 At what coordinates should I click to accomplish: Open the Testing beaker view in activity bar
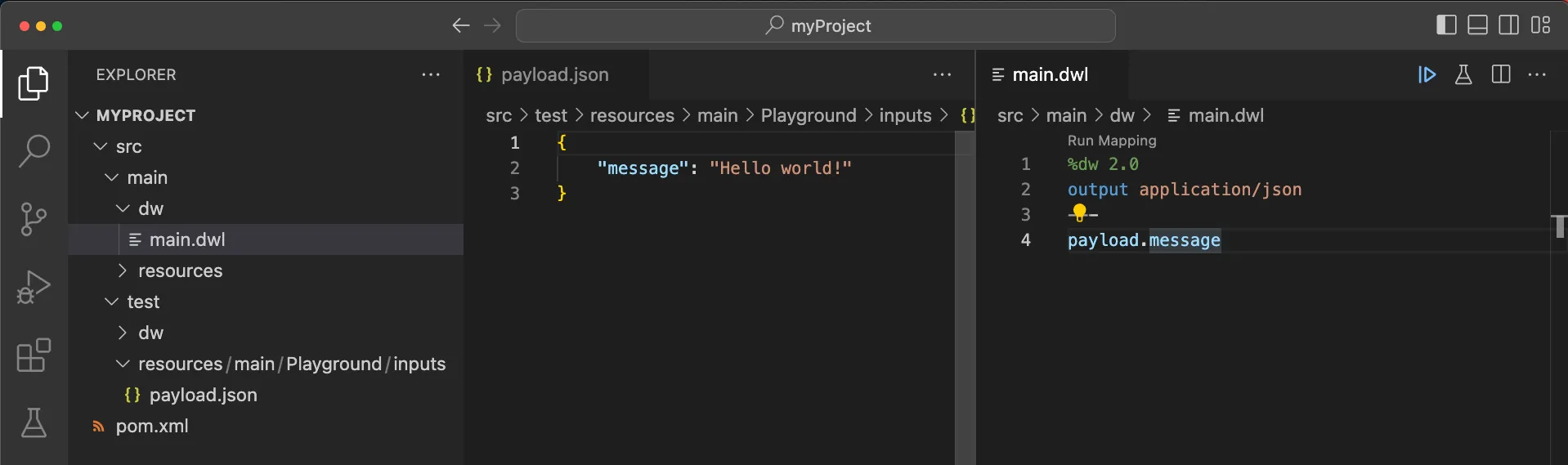coord(34,423)
